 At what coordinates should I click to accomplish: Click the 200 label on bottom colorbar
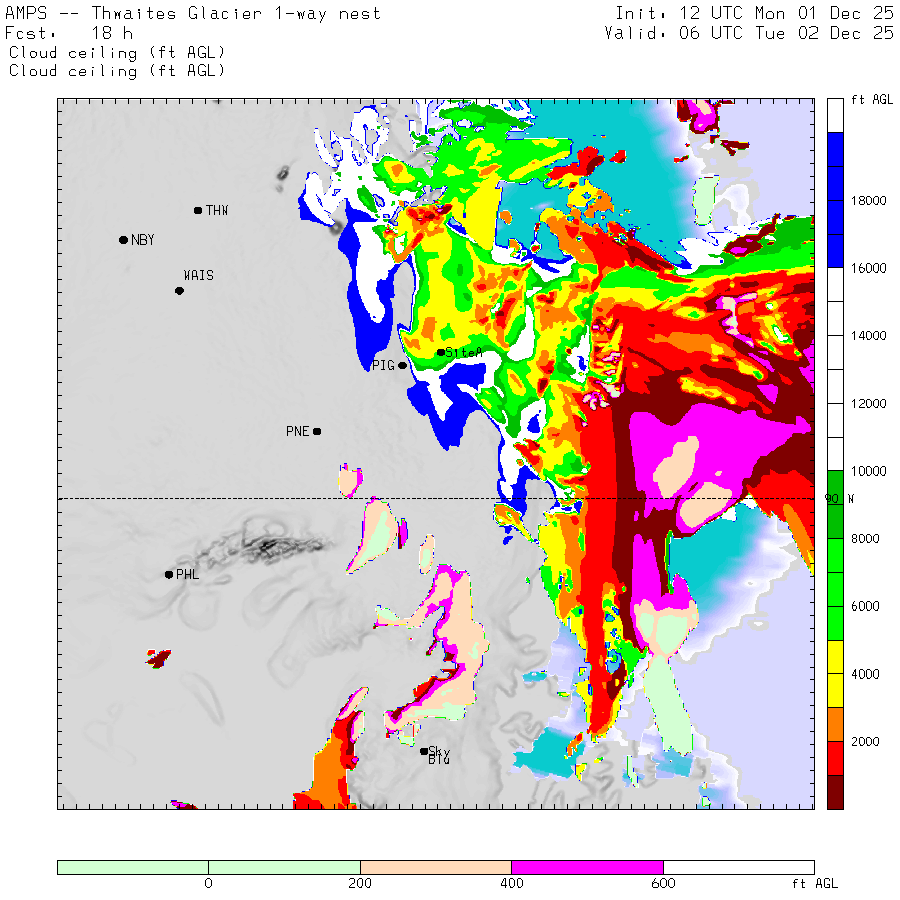pyautogui.click(x=360, y=883)
